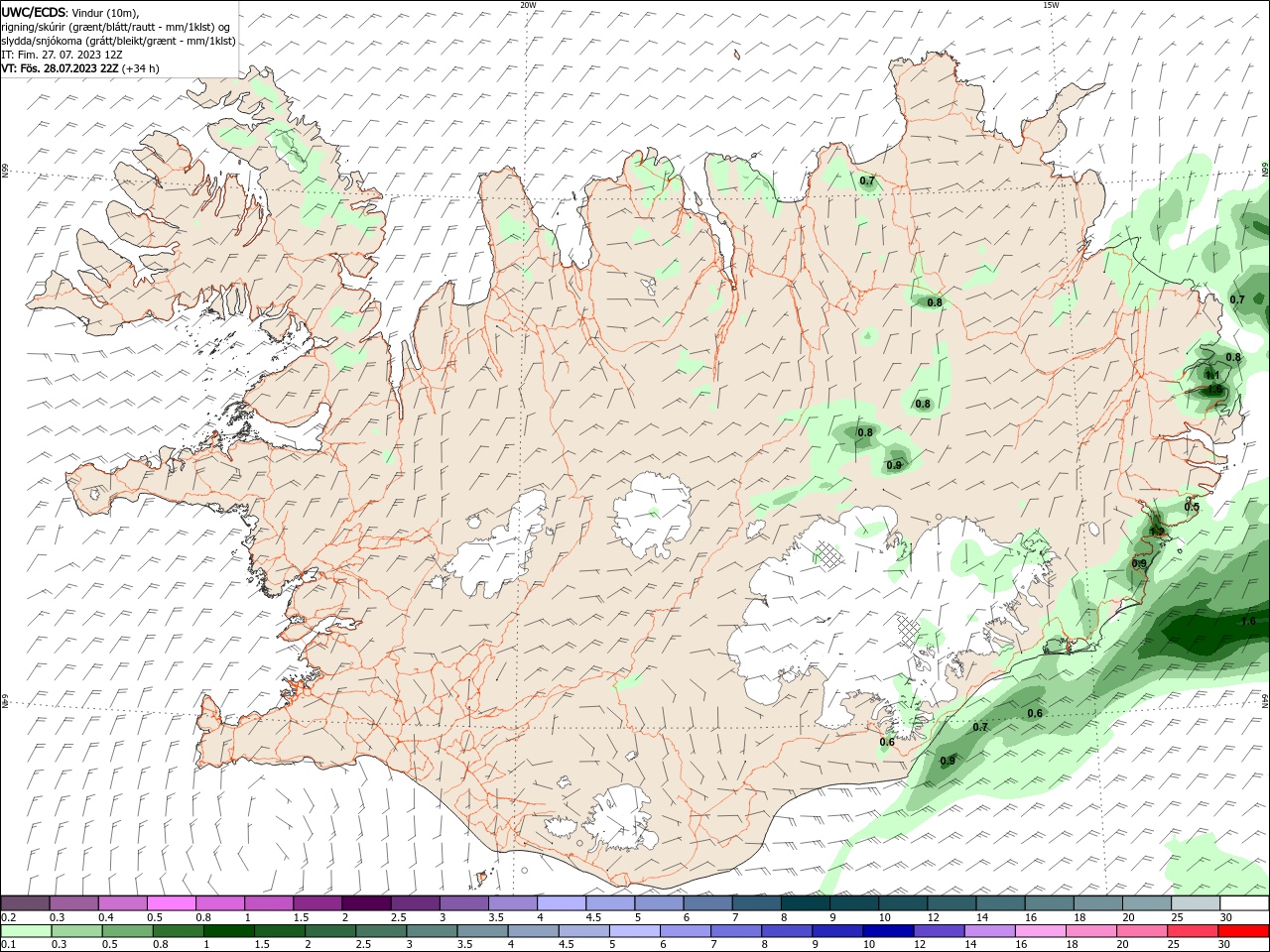Click the 1.6 precipitation value offshore southeast
The image size is (1270, 952).
coord(1248,621)
